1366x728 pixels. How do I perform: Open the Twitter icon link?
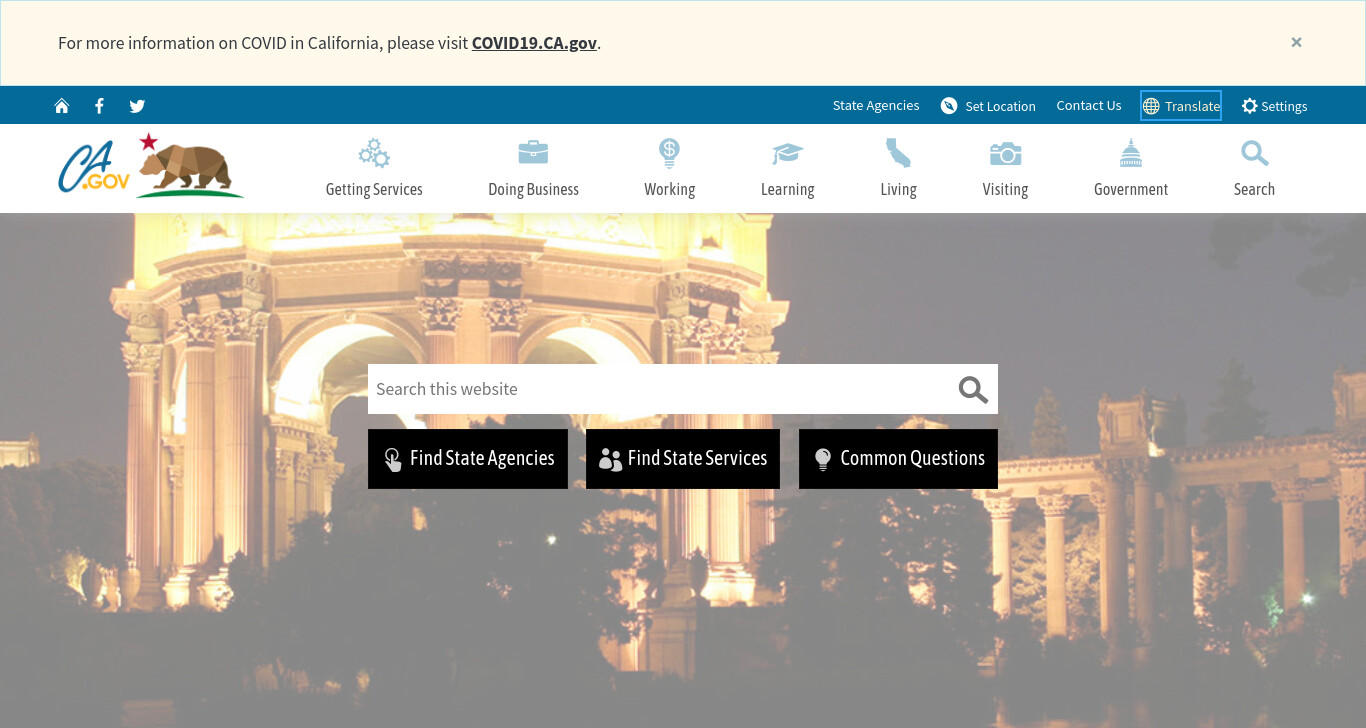click(137, 106)
